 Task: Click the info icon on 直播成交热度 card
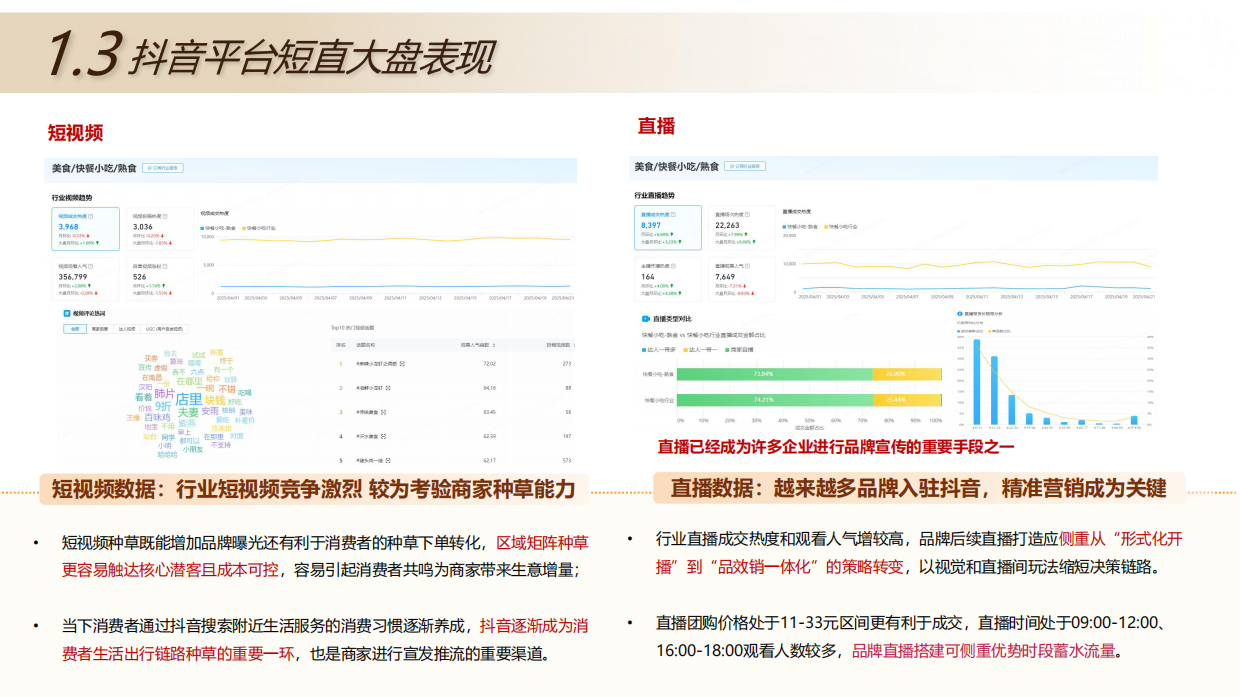coord(675,213)
